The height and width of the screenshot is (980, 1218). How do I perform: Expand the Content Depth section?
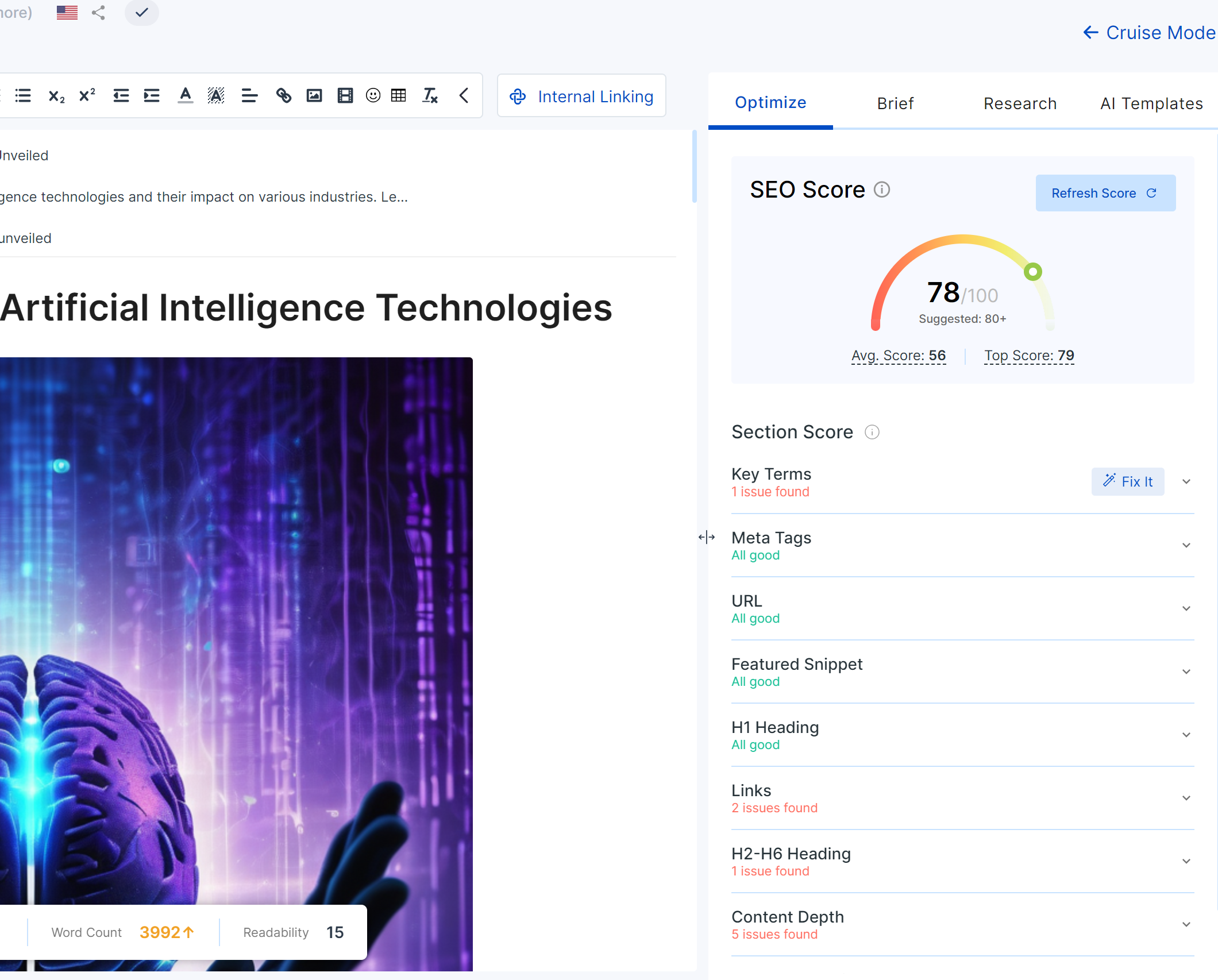click(1186, 924)
